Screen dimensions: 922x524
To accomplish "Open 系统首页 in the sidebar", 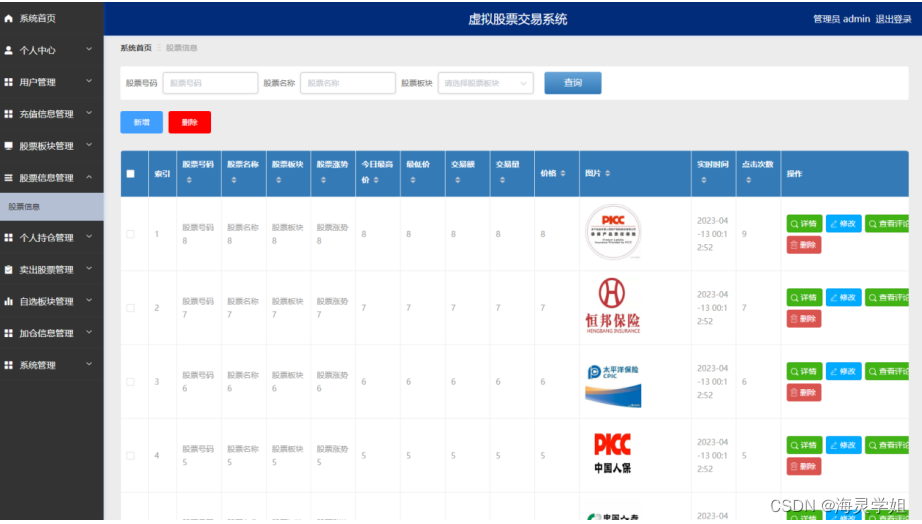I will tap(38, 19).
